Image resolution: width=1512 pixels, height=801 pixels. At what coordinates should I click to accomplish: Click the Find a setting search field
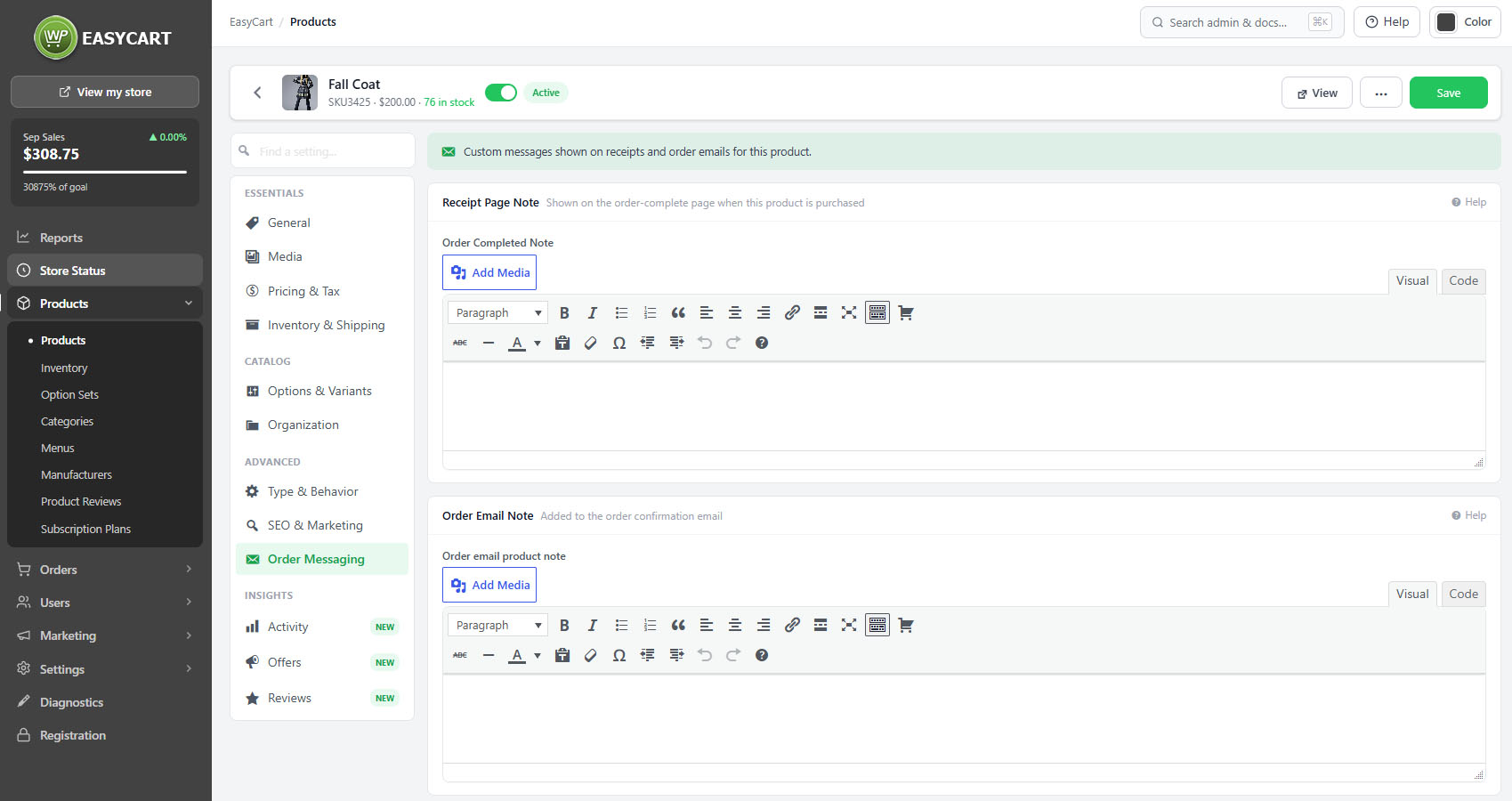click(x=323, y=151)
